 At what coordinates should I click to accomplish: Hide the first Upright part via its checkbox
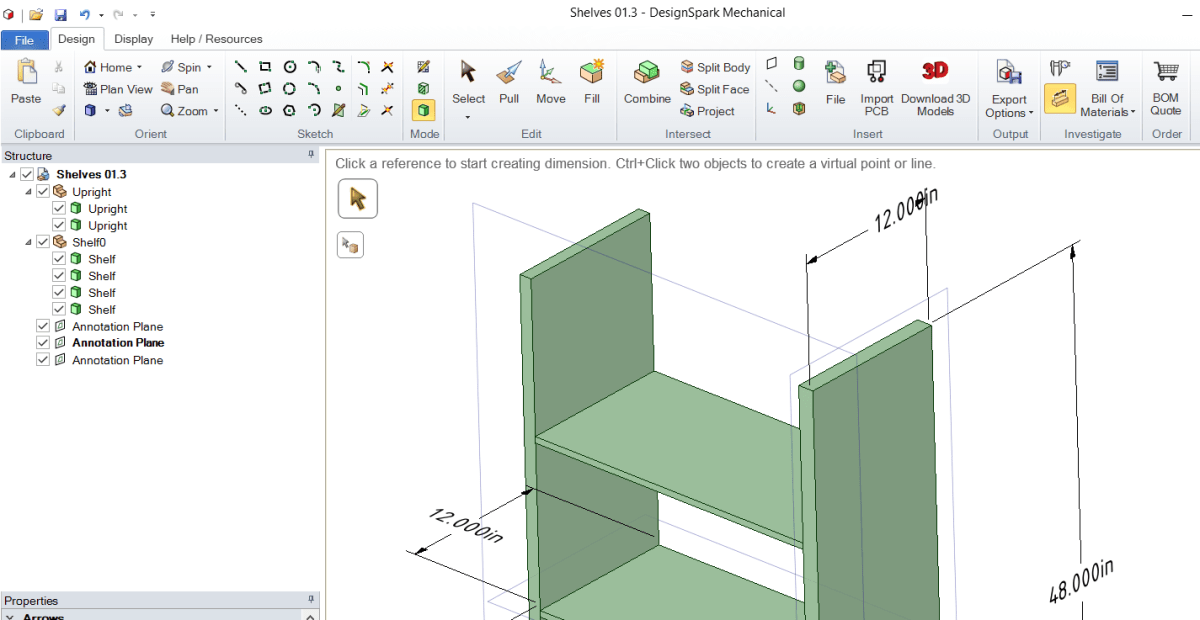(58, 208)
